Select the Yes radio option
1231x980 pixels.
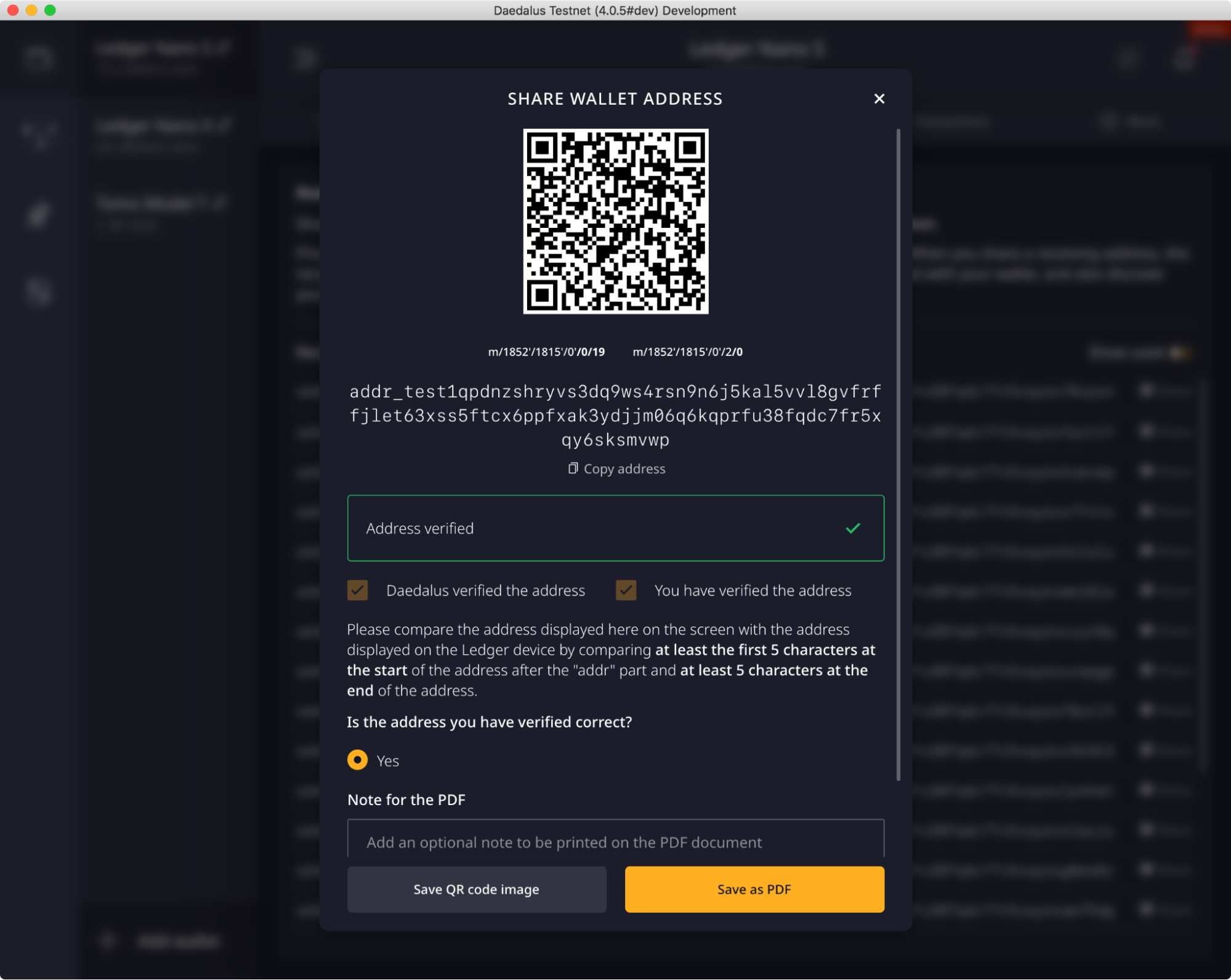point(358,760)
